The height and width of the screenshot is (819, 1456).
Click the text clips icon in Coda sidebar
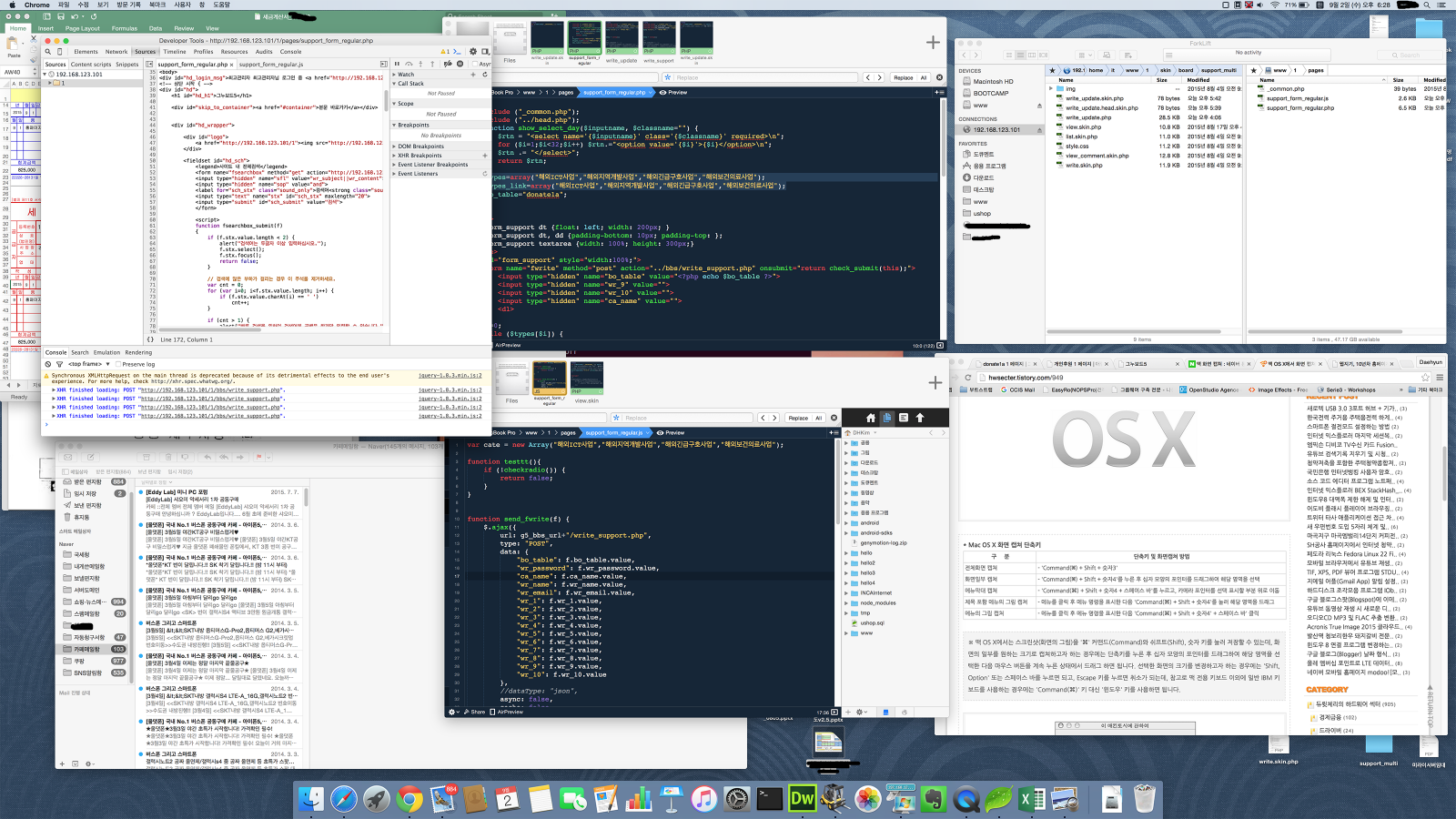(x=904, y=418)
